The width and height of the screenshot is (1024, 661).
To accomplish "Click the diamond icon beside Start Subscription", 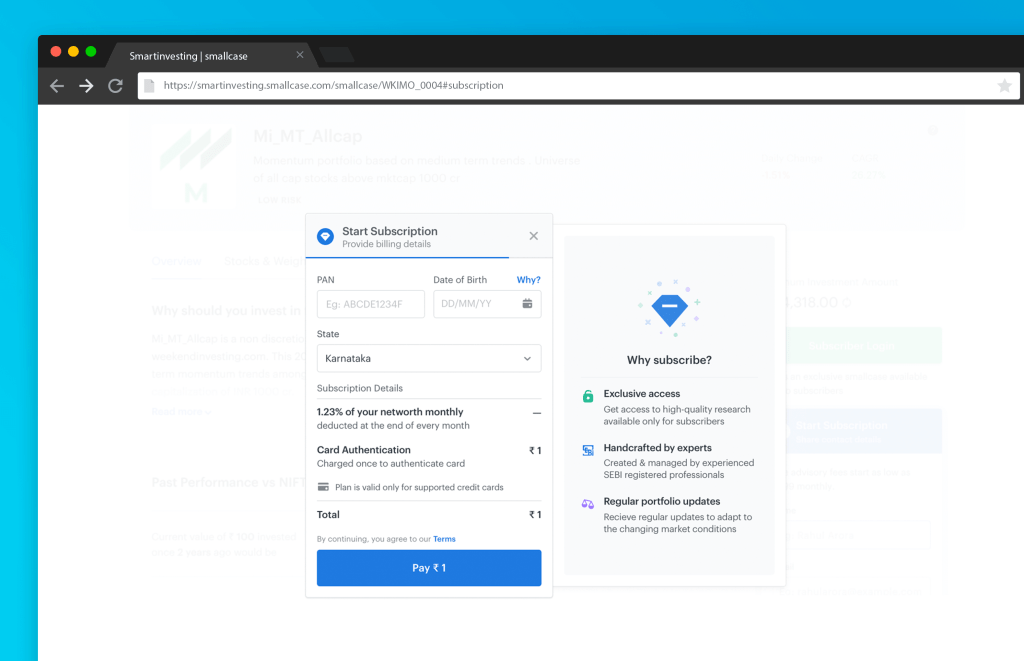I will point(325,236).
